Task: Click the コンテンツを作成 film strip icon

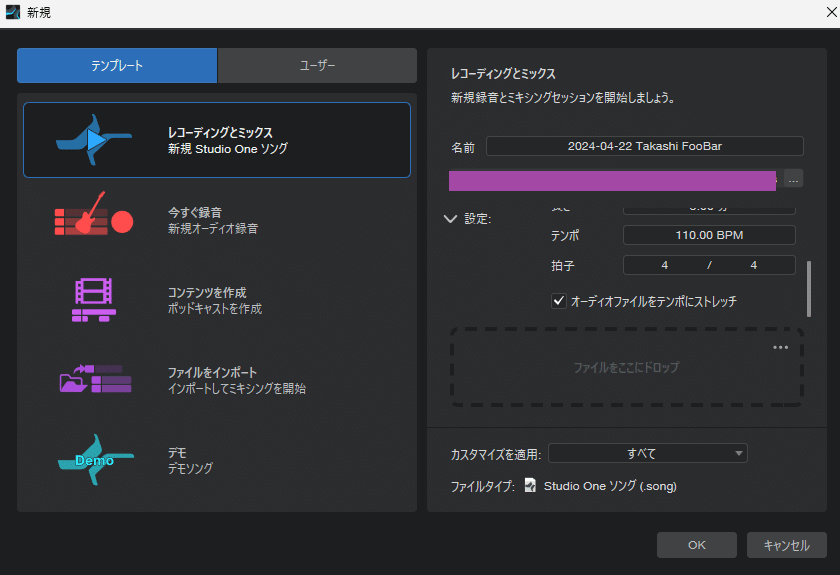Action: (x=94, y=300)
